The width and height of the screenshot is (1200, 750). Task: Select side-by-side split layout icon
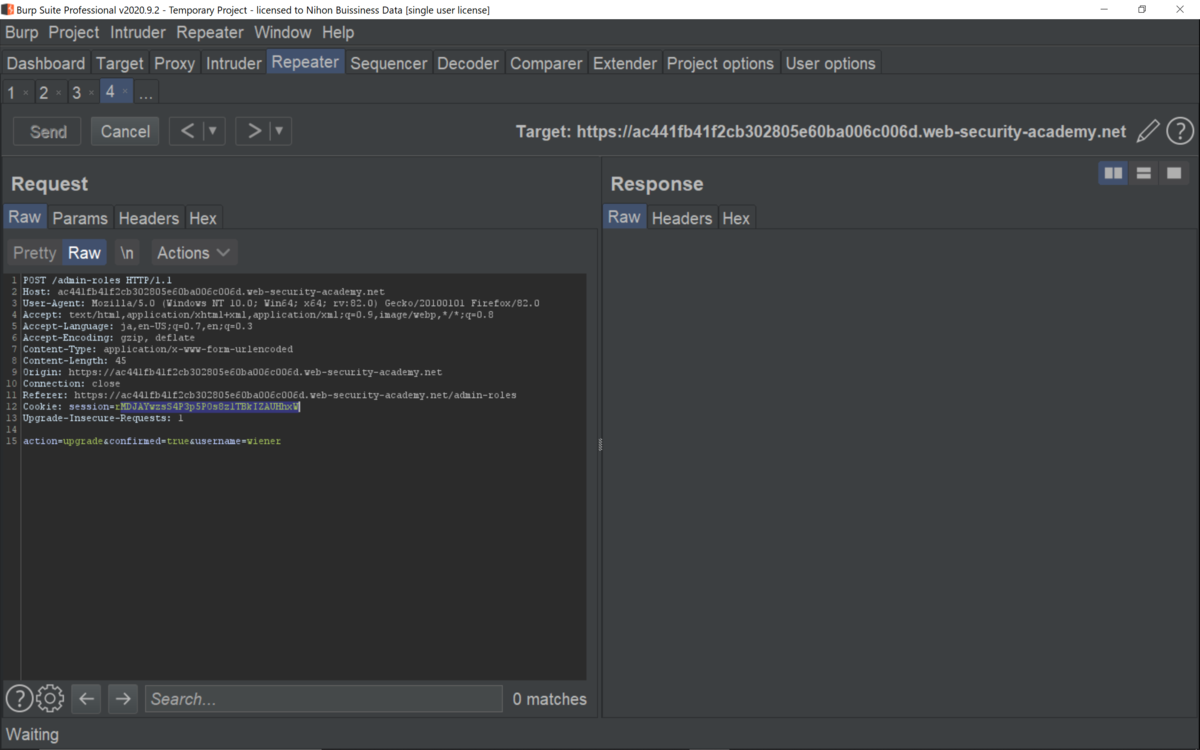(x=1113, y=173)
